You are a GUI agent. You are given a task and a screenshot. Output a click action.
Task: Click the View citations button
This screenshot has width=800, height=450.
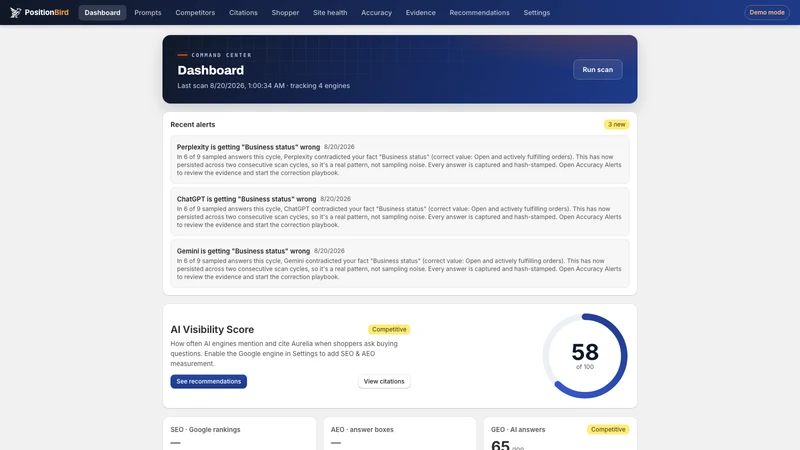(x=384, y=382)
